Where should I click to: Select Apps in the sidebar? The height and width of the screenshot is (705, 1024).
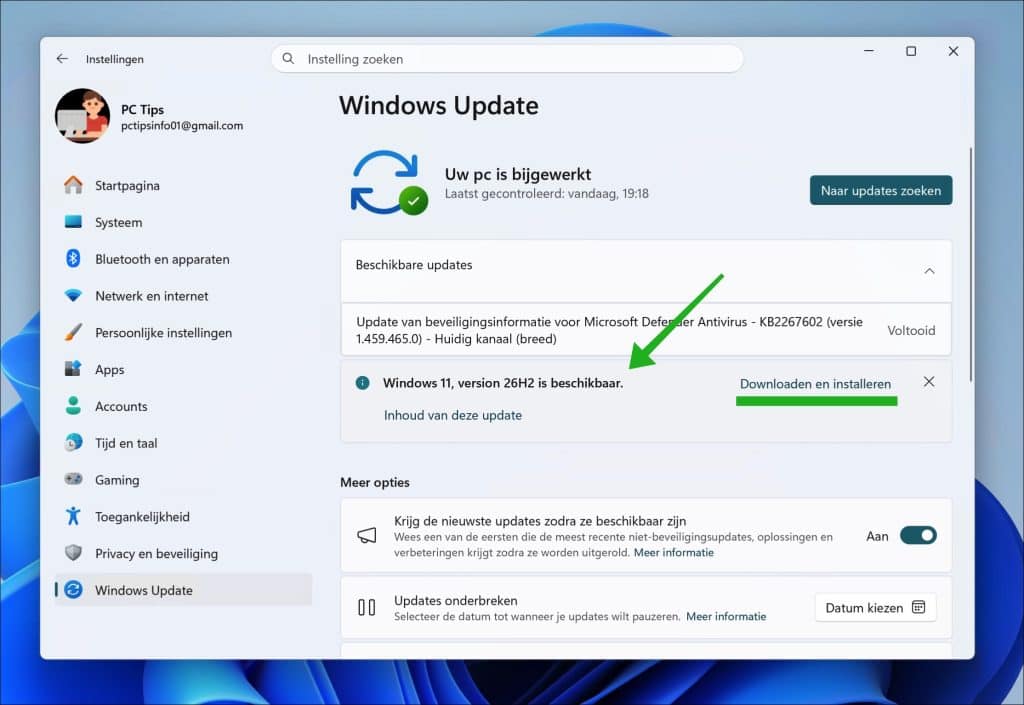coord(184,369)
